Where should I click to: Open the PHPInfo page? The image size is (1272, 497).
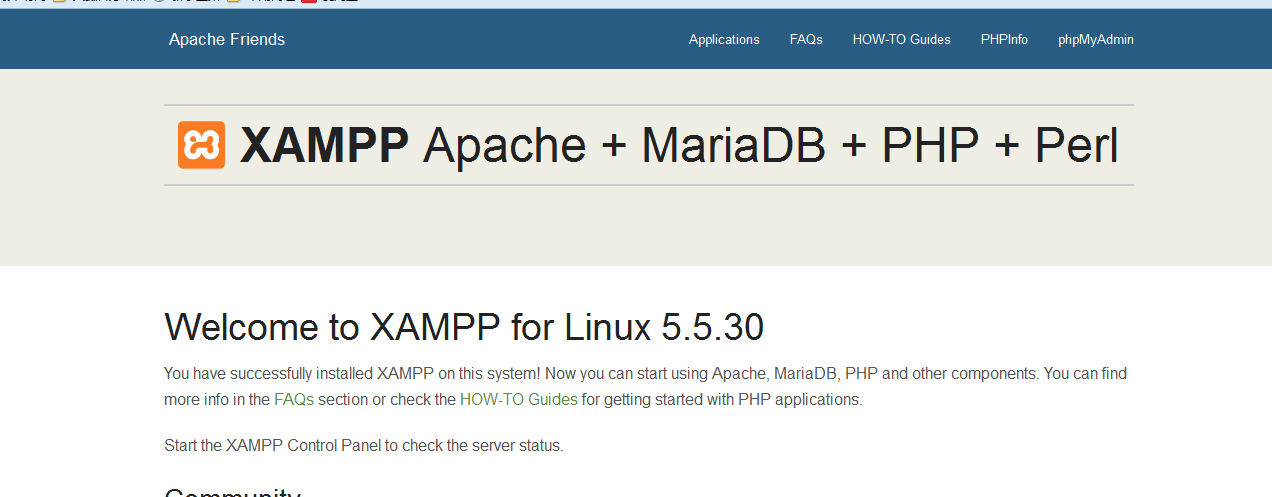tap(1004, 40)
